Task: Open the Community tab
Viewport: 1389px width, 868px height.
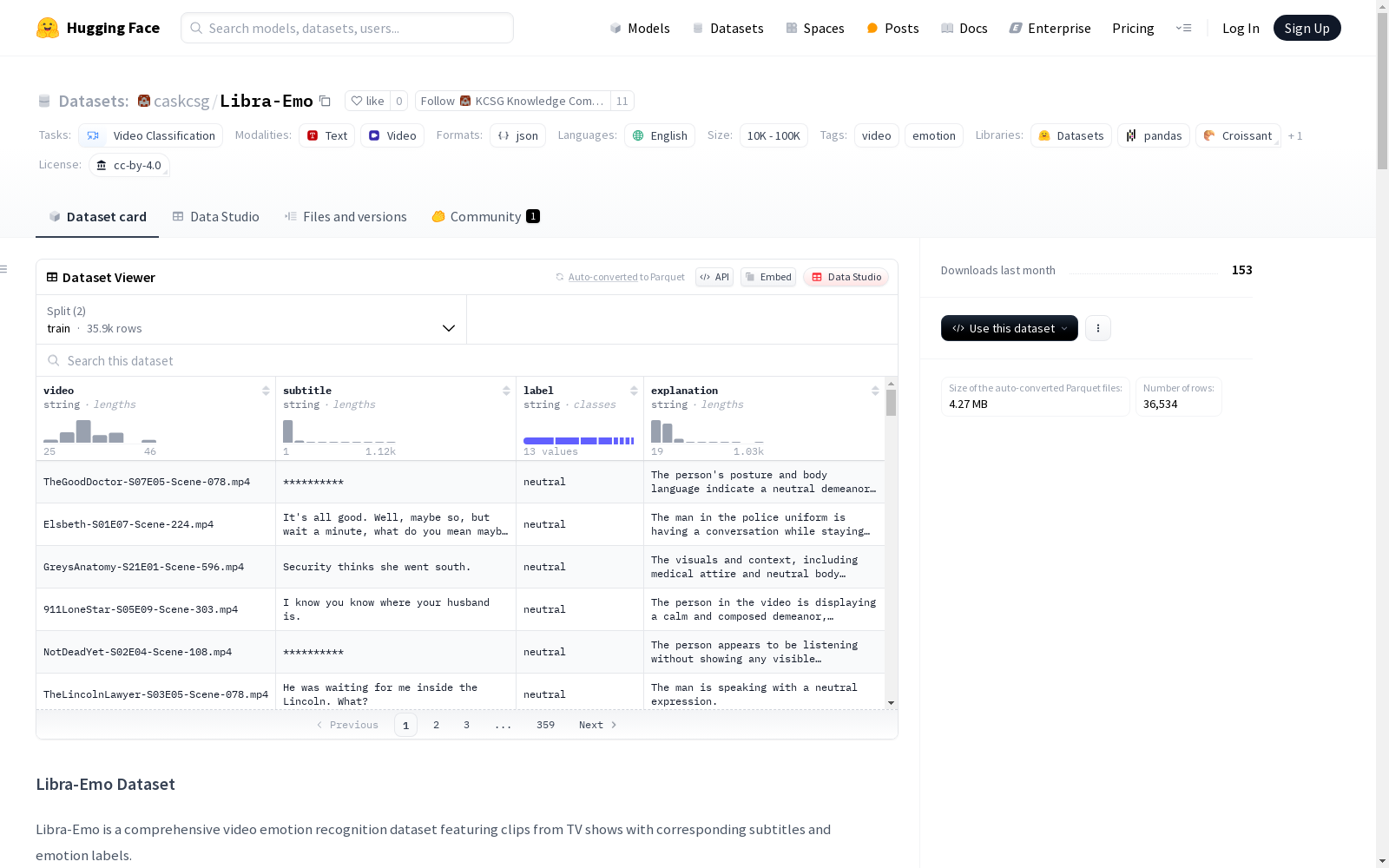Action: tap(485, 217)
